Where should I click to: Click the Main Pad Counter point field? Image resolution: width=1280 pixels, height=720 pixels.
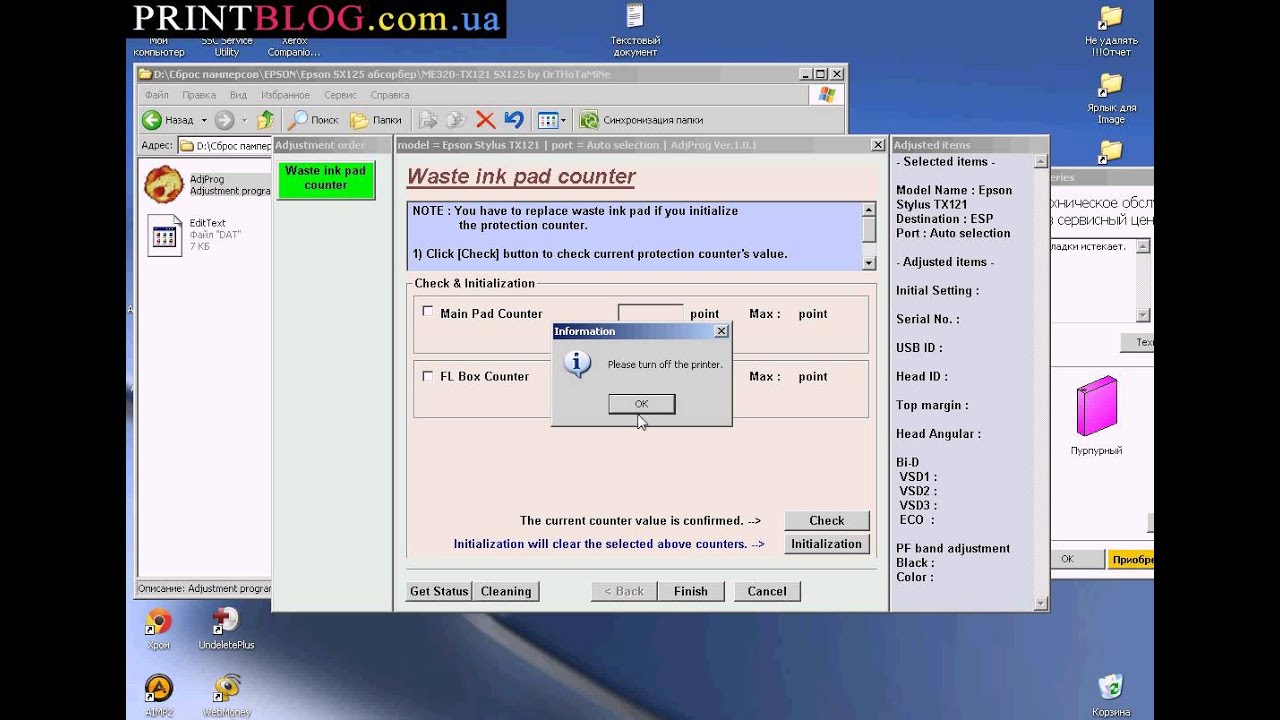(650, 314)
